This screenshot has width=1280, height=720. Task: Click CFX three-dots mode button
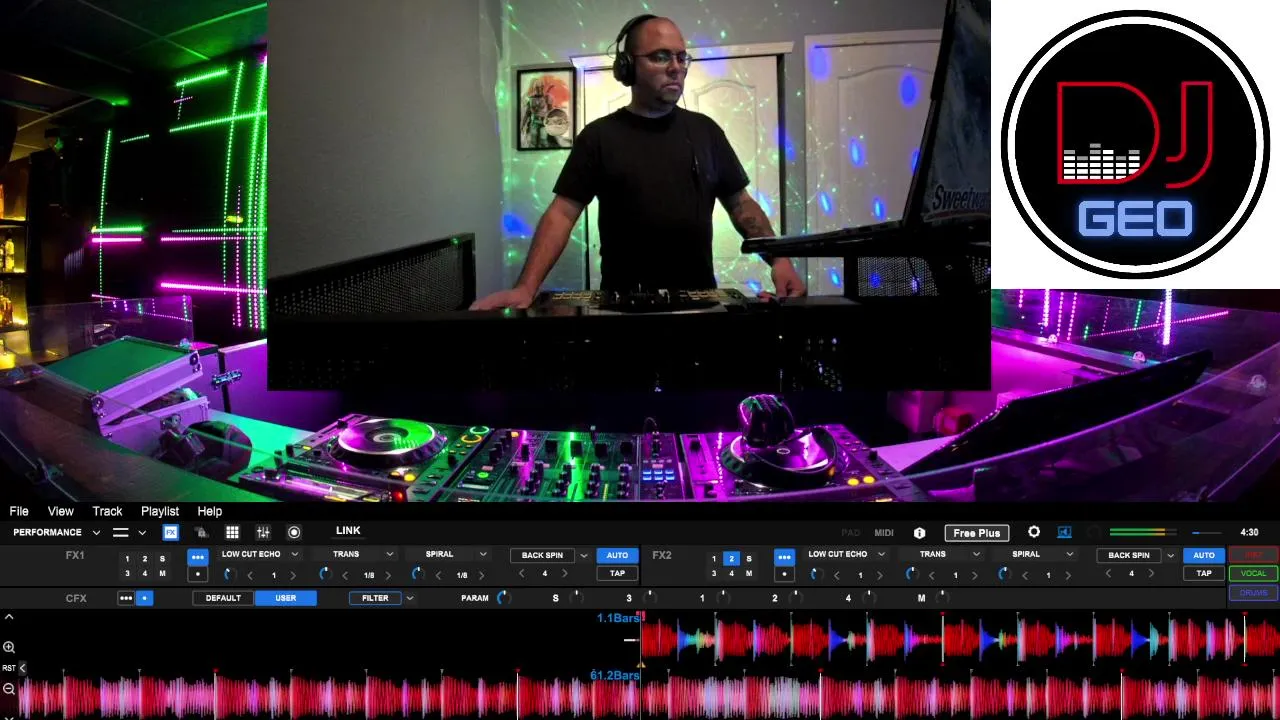pyautogui.click(x=126, y=598)
